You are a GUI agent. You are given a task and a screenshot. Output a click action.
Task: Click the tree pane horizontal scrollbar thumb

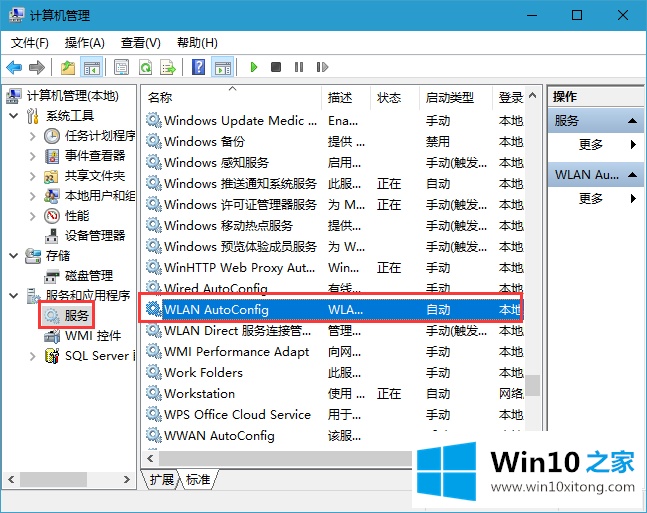(53, 480)
